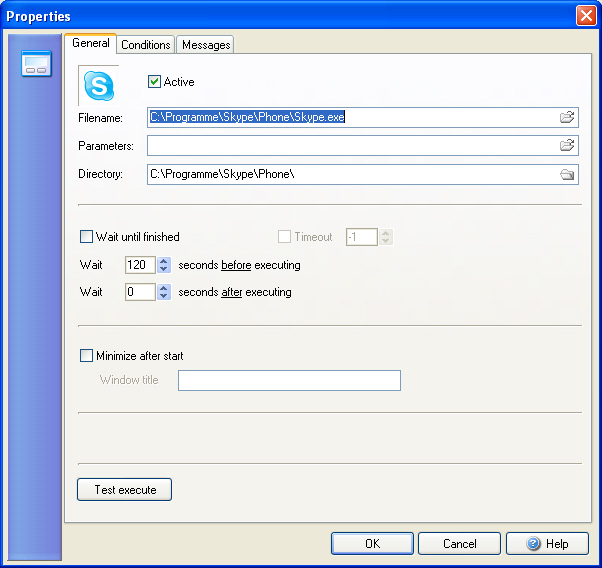Click the window icon in left sidebar

pyautogui.click(x=36, y=63)
